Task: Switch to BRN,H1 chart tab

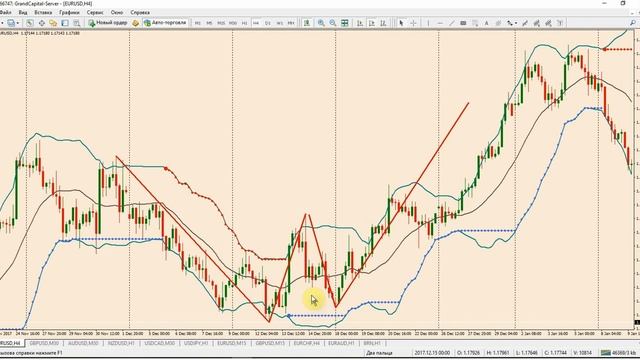Action: [372, 343]
